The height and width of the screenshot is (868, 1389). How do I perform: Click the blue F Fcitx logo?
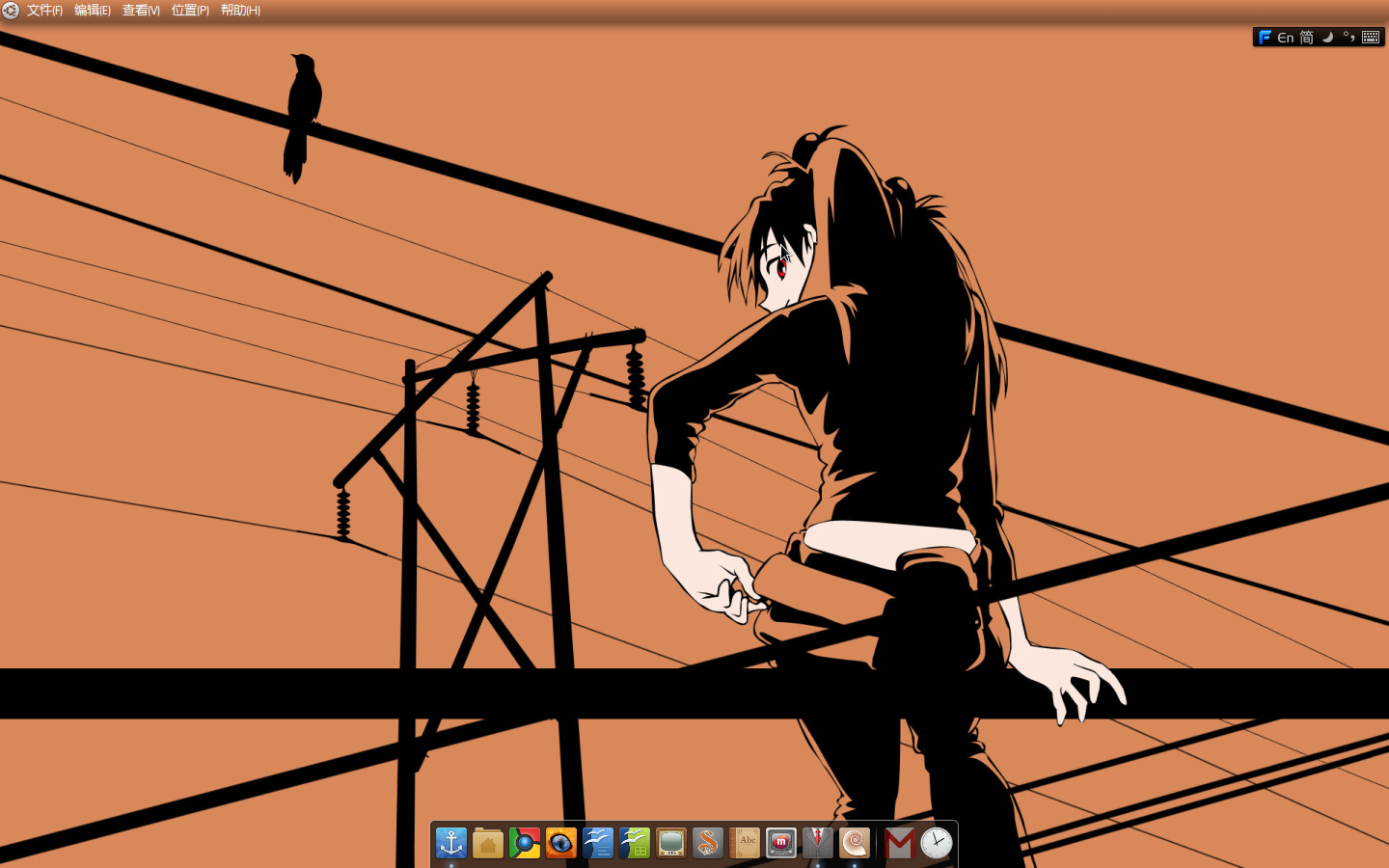(1265, 38)
